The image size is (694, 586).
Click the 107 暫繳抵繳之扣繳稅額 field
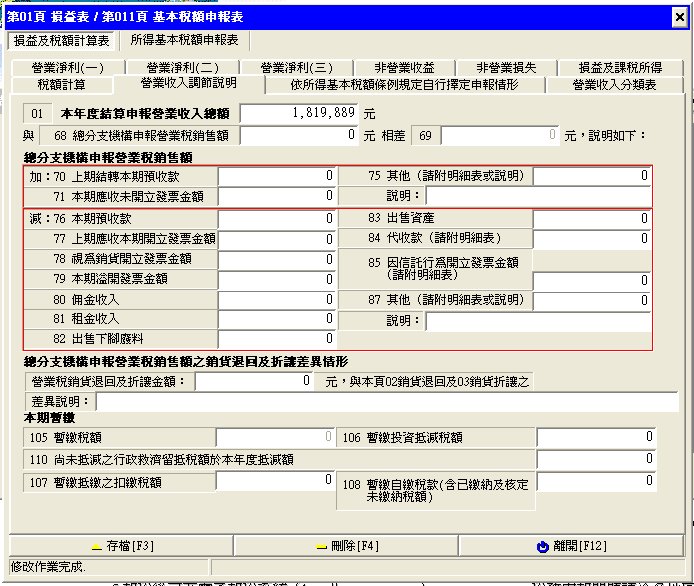tap(275, 481)
